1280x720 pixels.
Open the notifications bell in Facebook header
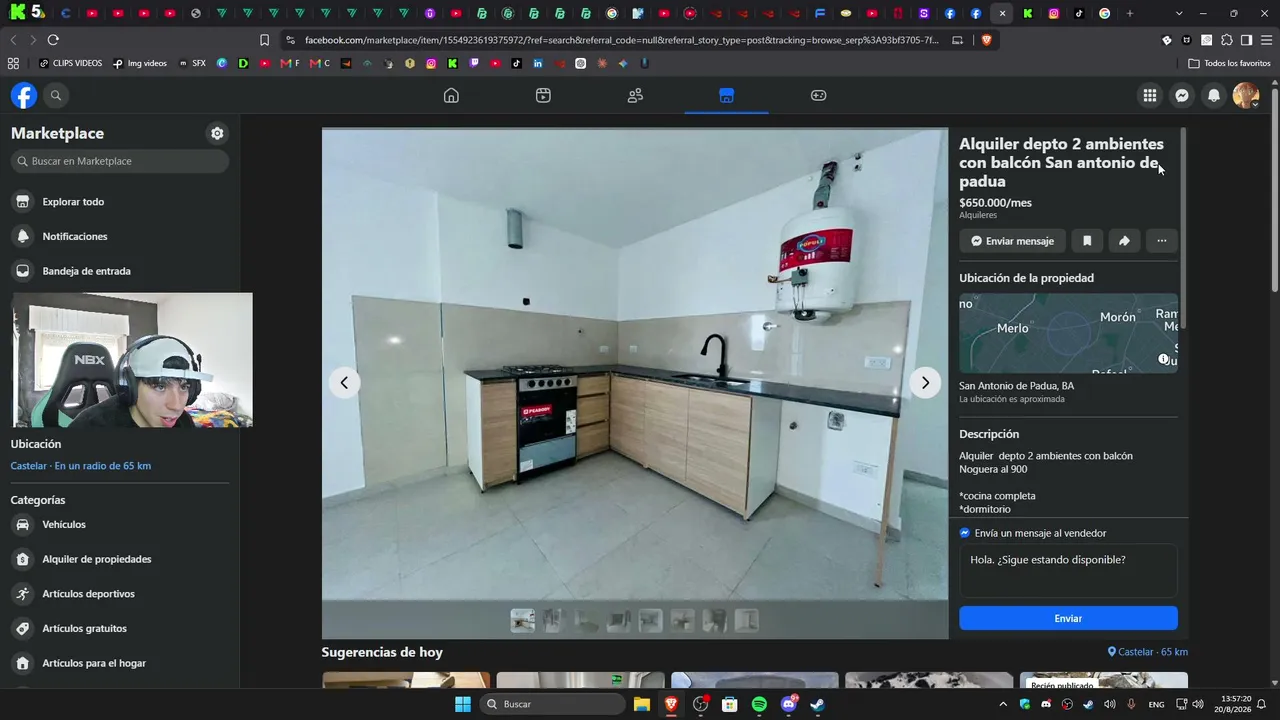1214,95
